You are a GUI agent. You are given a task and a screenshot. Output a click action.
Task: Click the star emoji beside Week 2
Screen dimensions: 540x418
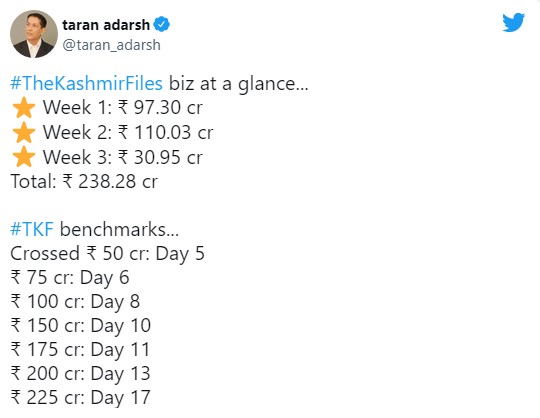tap(24, 132)
